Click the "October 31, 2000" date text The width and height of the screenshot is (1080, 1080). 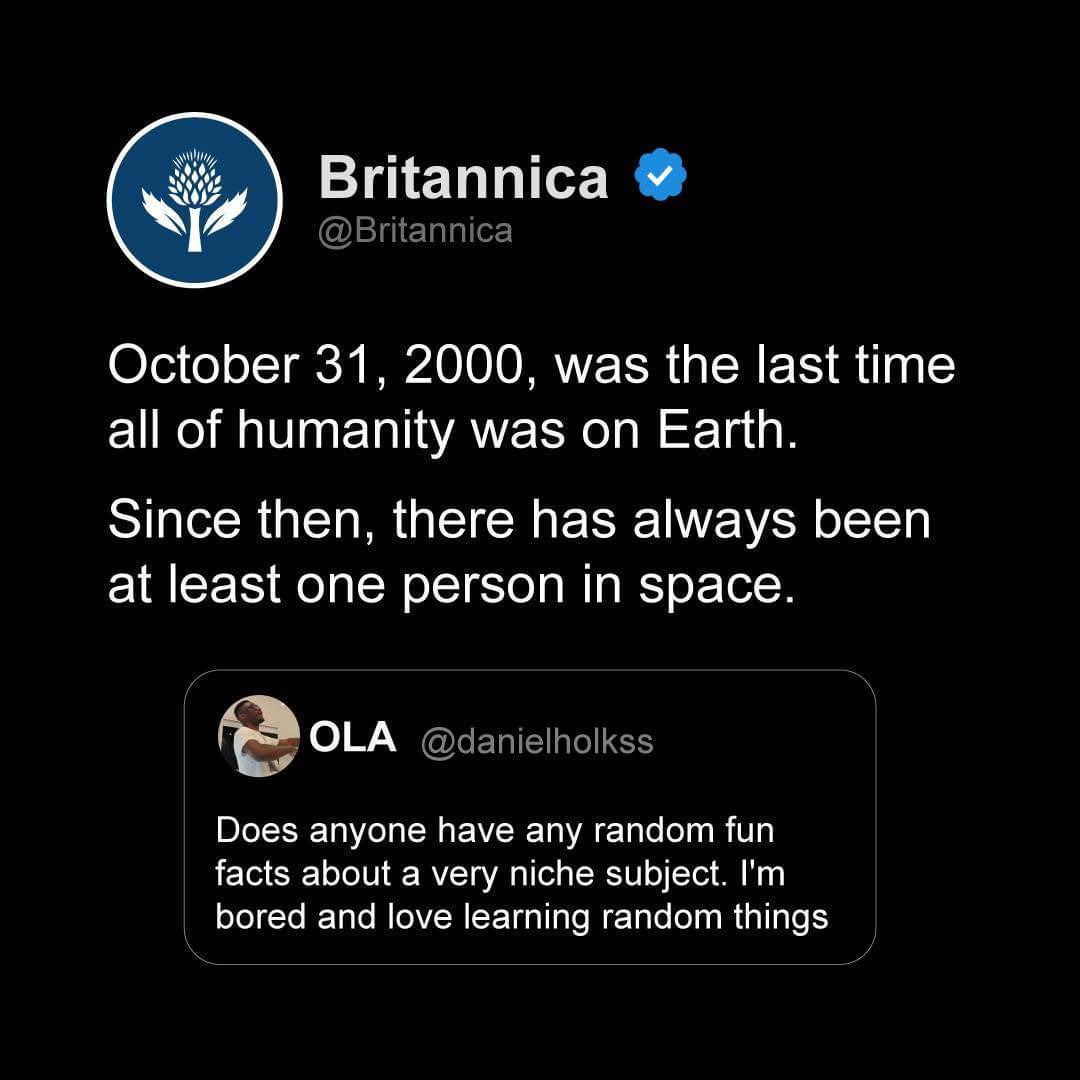pos(309,365)
